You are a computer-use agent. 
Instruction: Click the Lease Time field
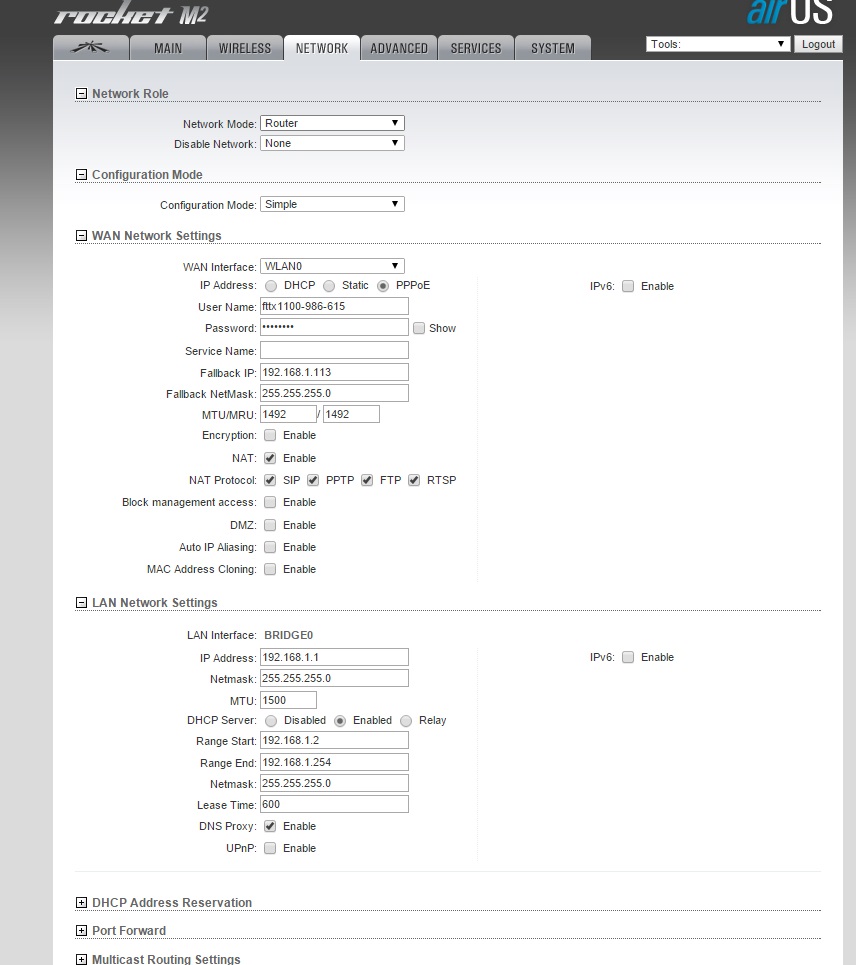[x=334, y=804]
